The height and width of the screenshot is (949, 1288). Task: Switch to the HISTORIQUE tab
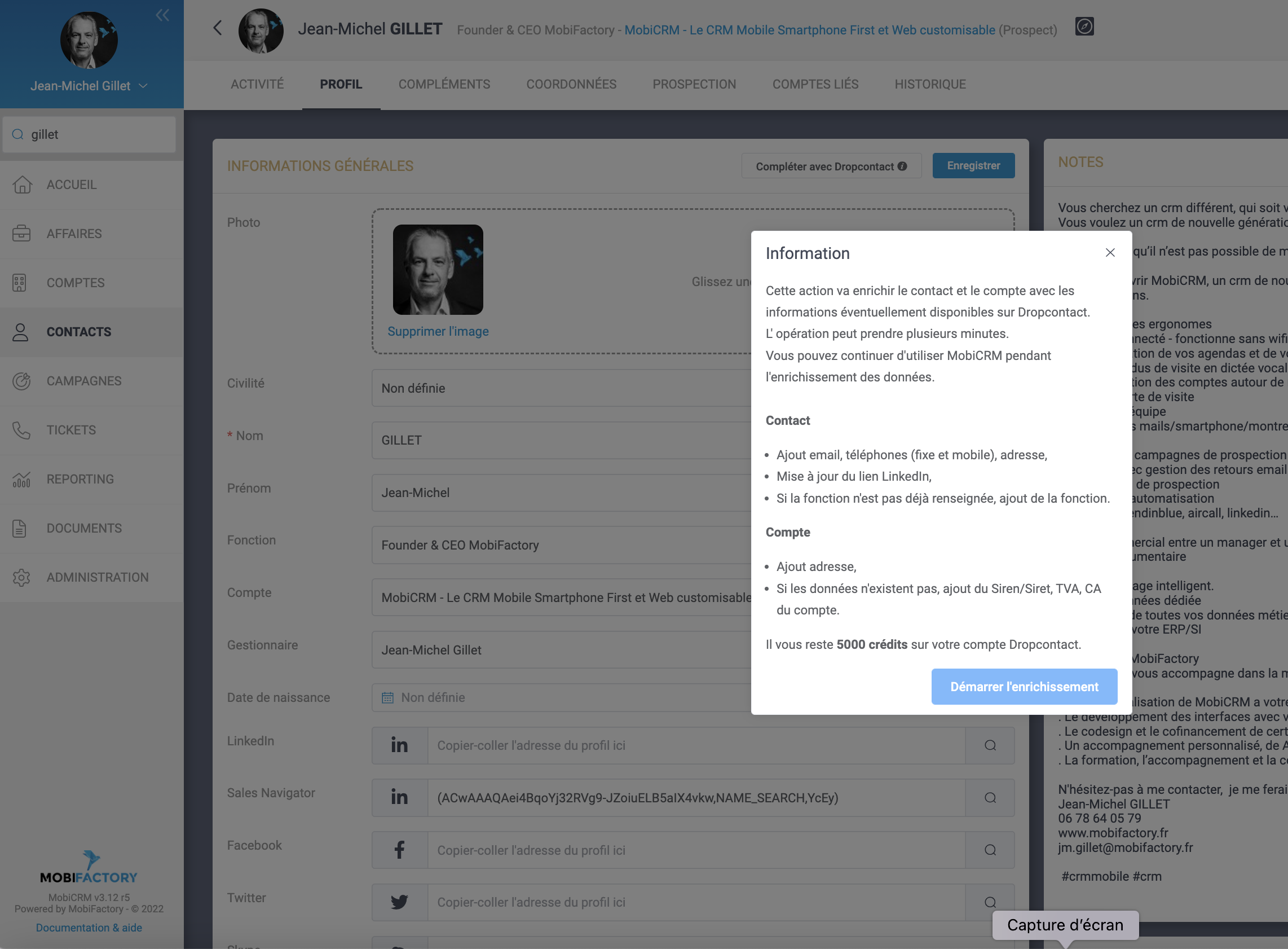pos(930,85)
